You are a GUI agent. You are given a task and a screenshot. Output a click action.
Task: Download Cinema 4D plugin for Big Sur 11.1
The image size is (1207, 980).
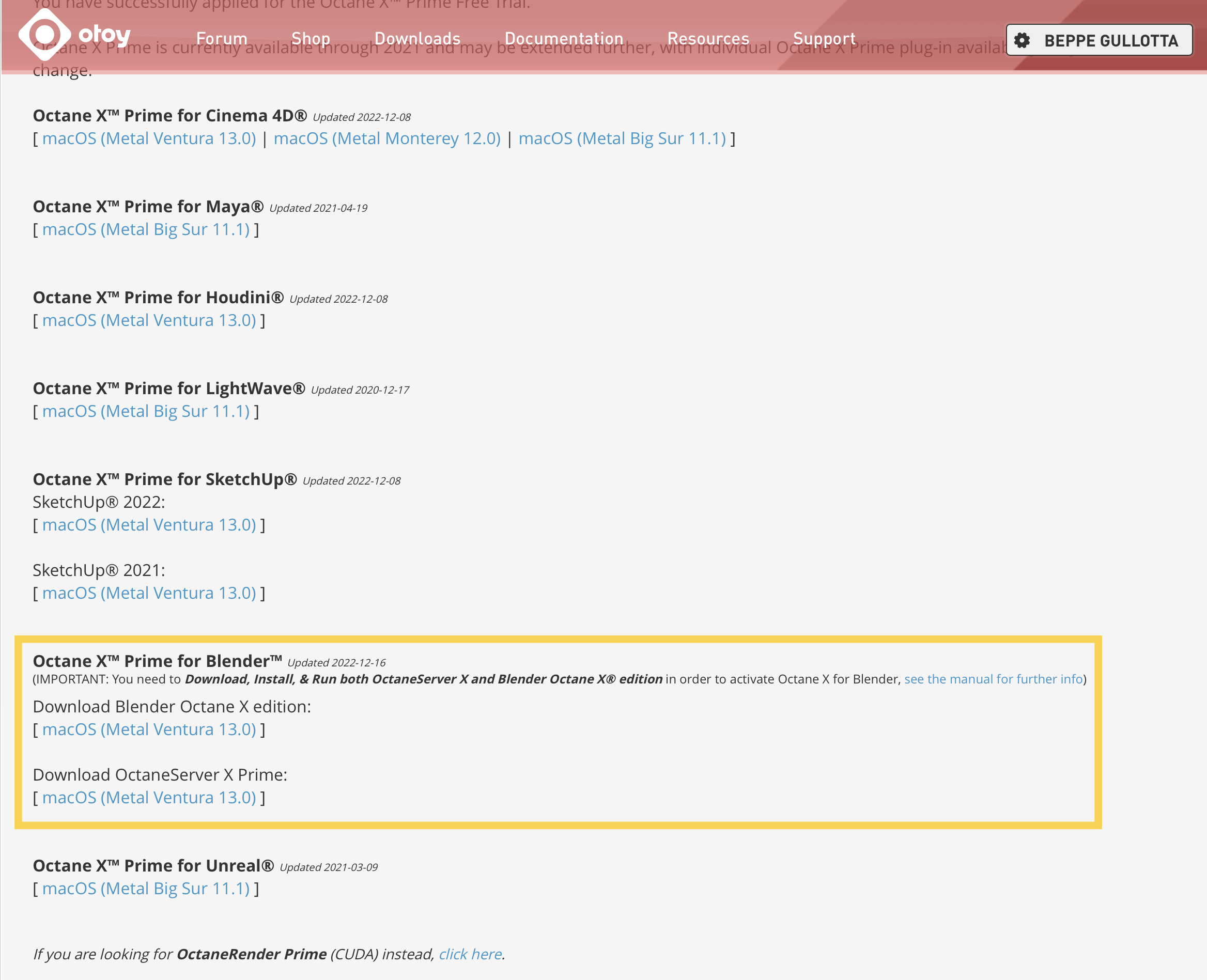pos(622,138)
